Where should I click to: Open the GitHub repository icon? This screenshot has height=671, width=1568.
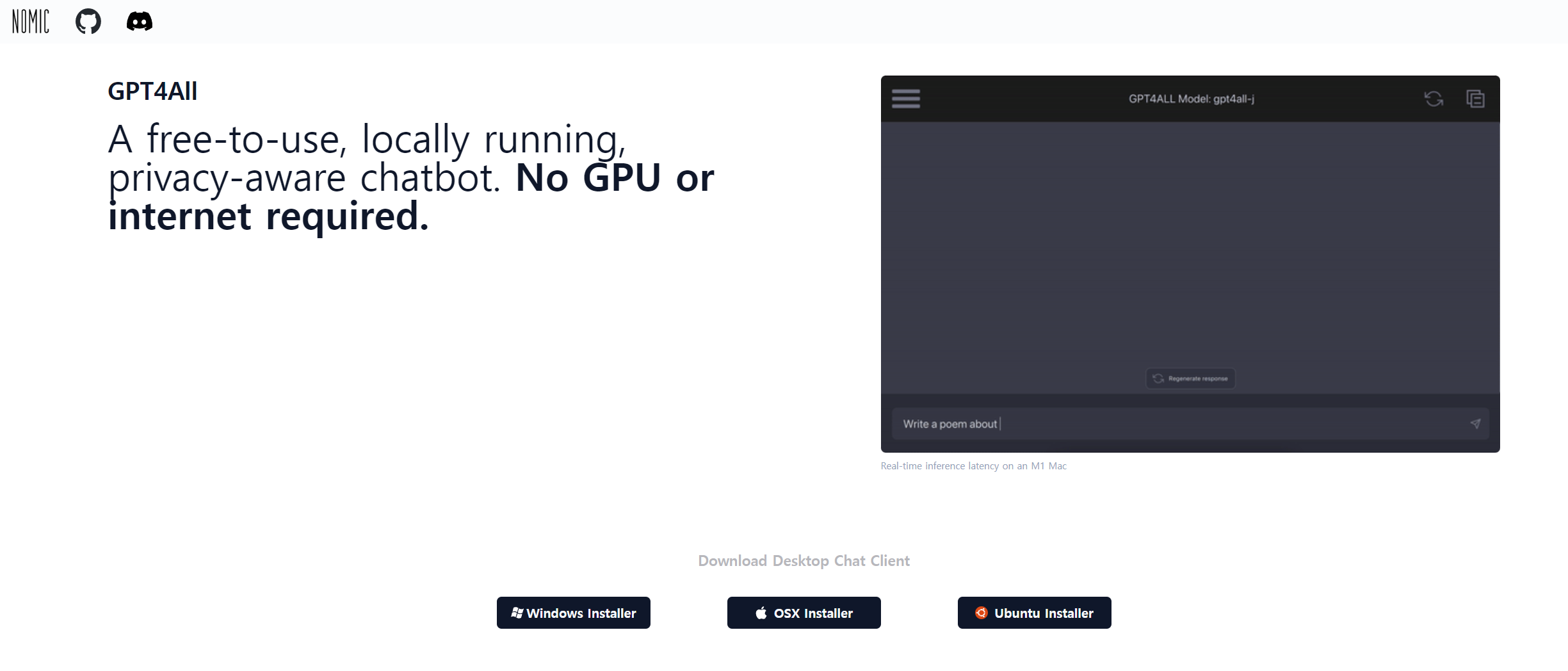click(88, 22)
